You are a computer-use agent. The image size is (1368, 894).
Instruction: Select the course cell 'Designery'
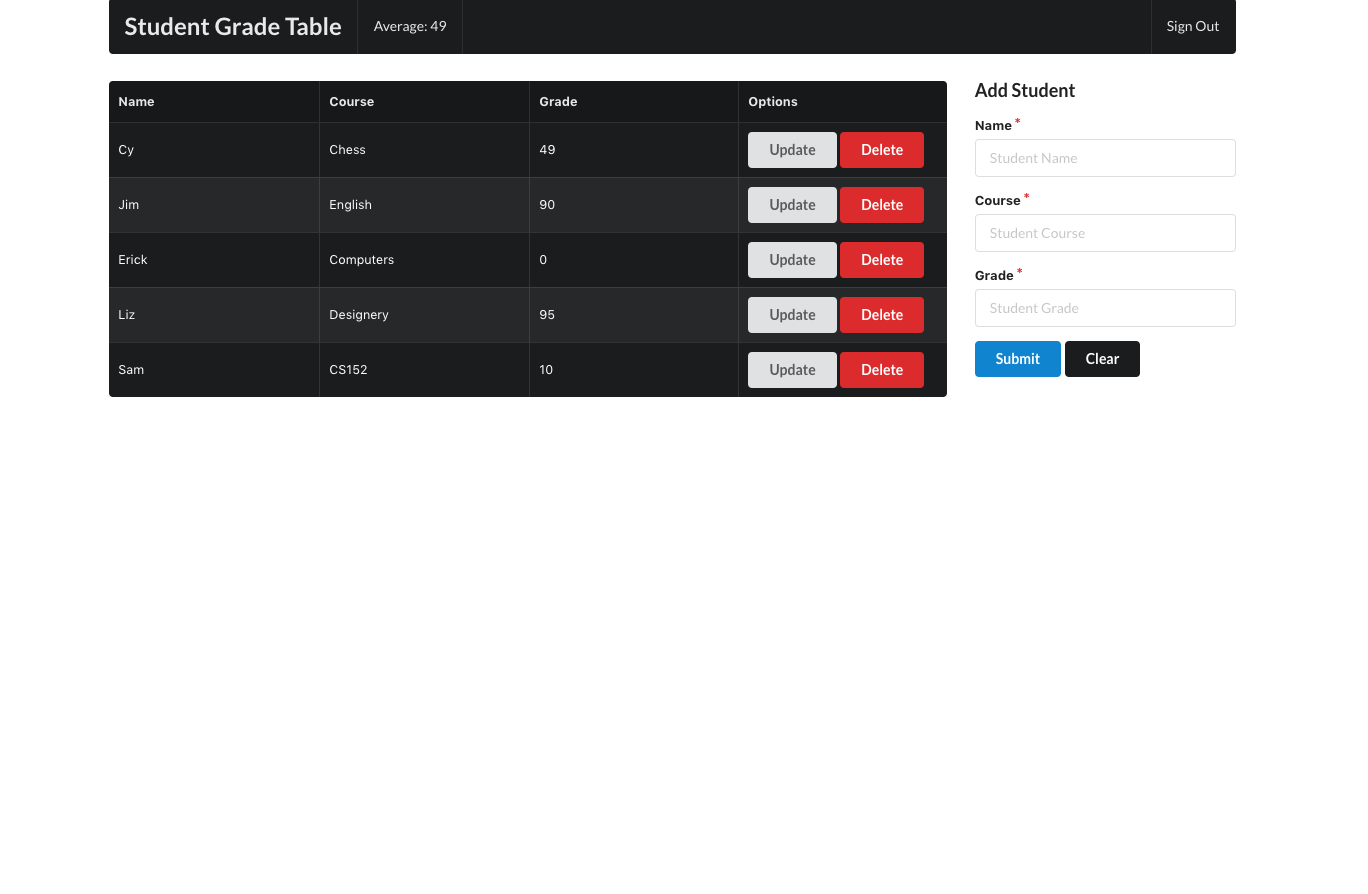pyautogui.click(x=424, y=315)
